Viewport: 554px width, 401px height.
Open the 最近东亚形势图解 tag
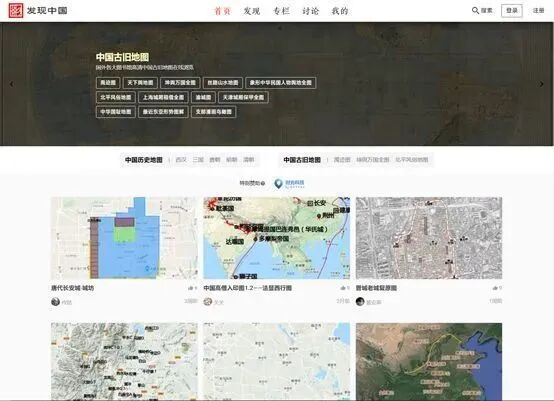tap(163, 112)
